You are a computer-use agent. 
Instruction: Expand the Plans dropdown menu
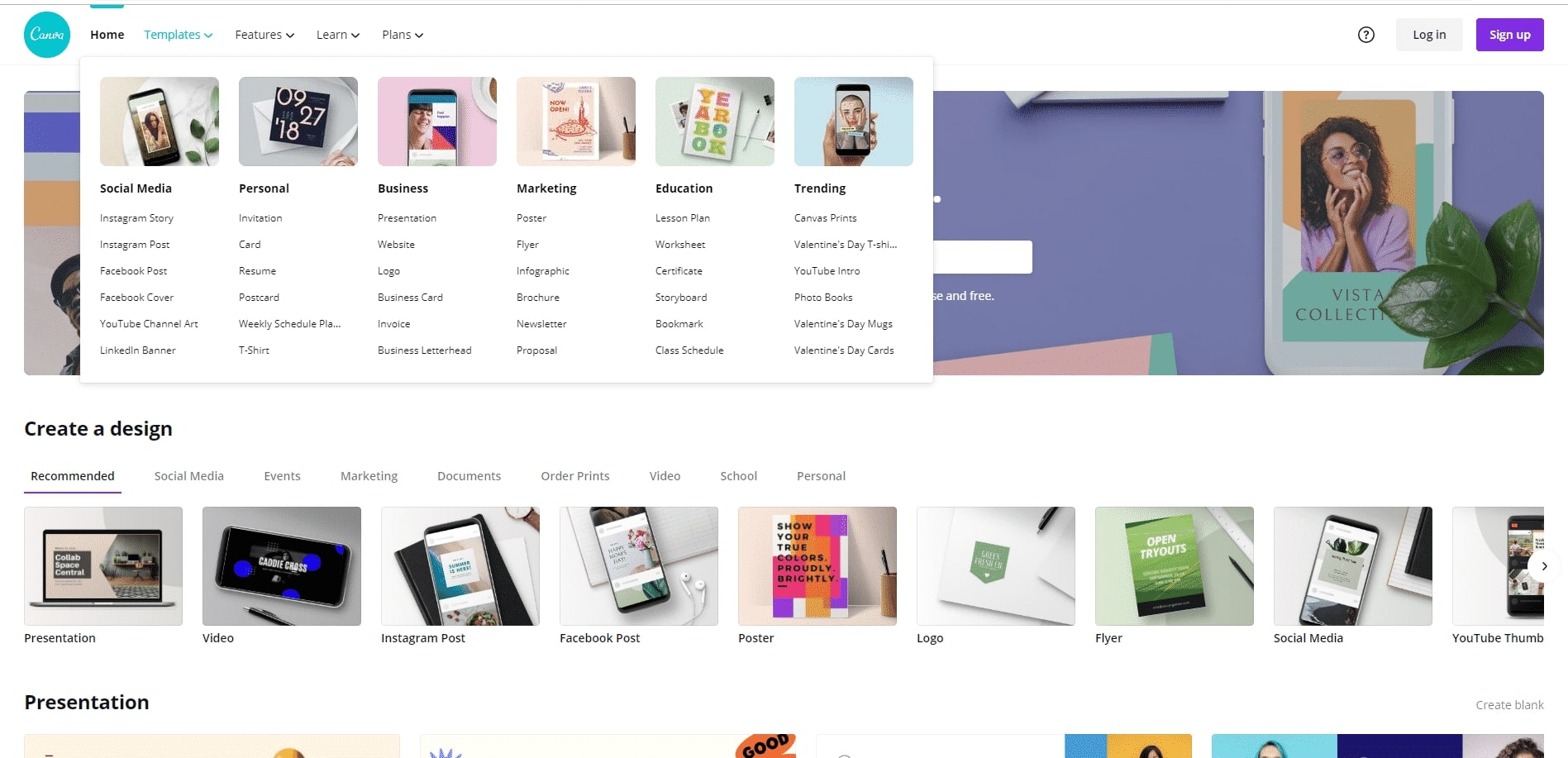403,35
